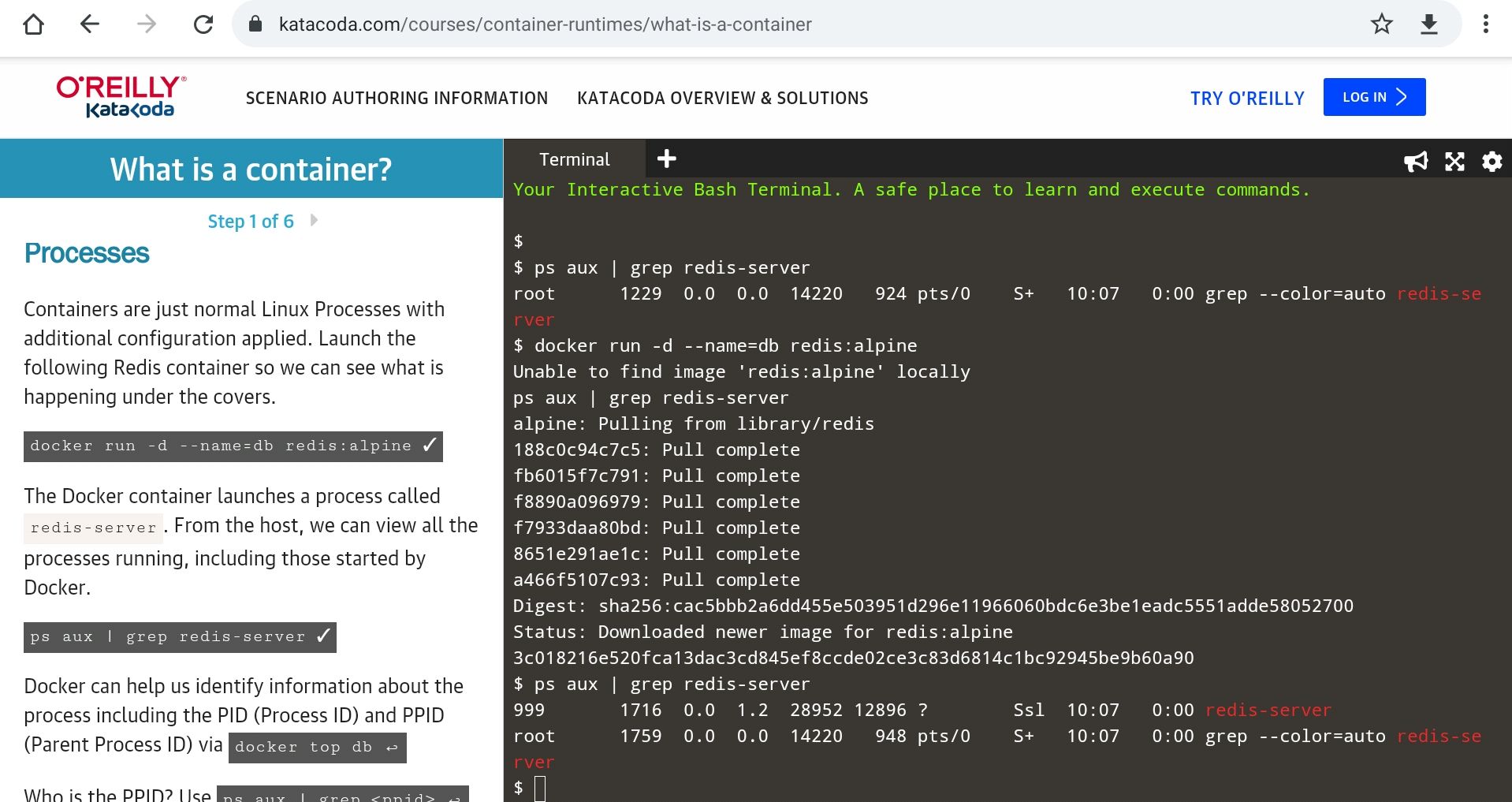Click the Status: Downloaded newer image line
The height and width of the screenshot is (802, 1512).
point(763,632)
